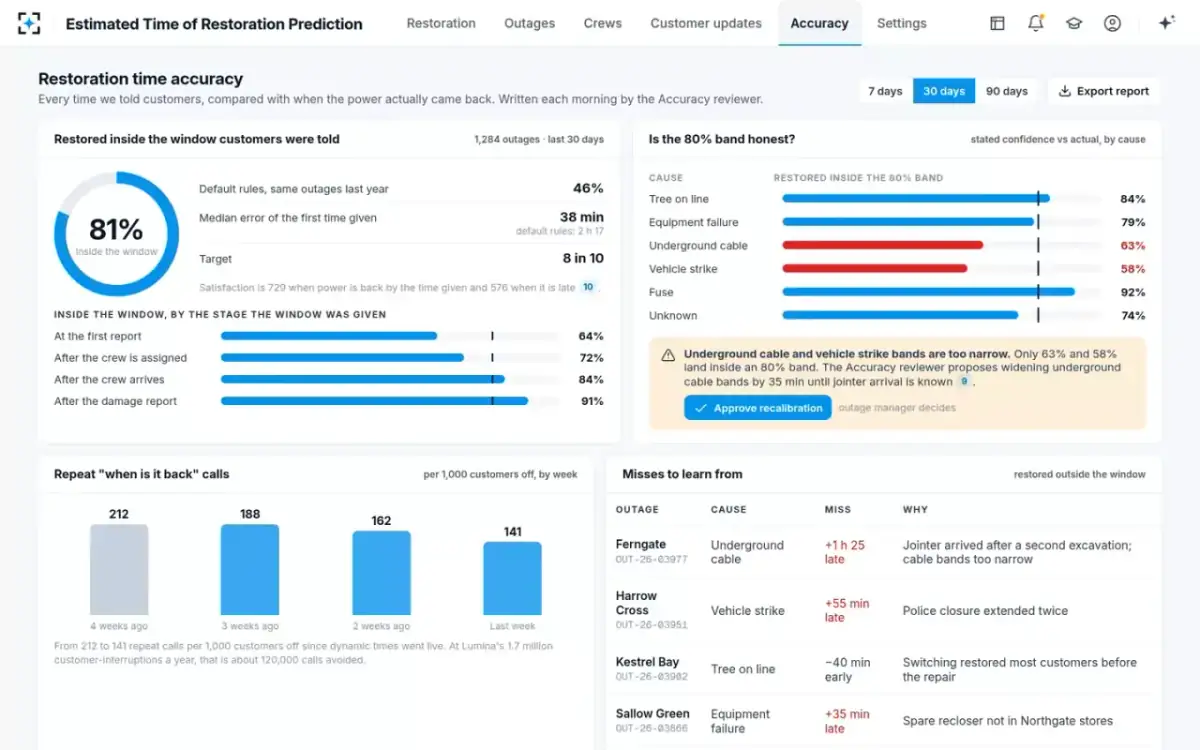The image size is (1200, 750).
Task: Open the notifications bell
Action: coord(1035,23)
